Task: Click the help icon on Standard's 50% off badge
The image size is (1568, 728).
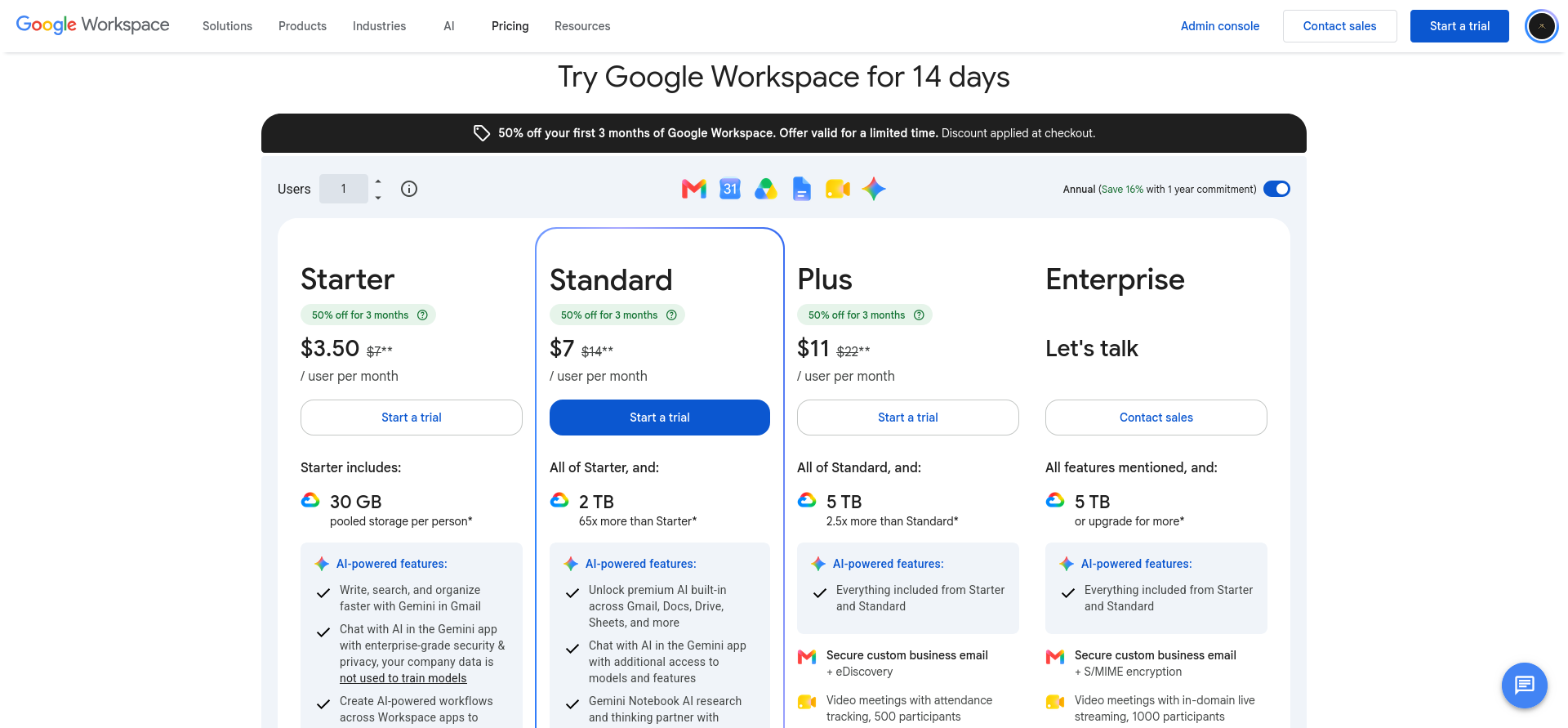Action: [671, 315]
